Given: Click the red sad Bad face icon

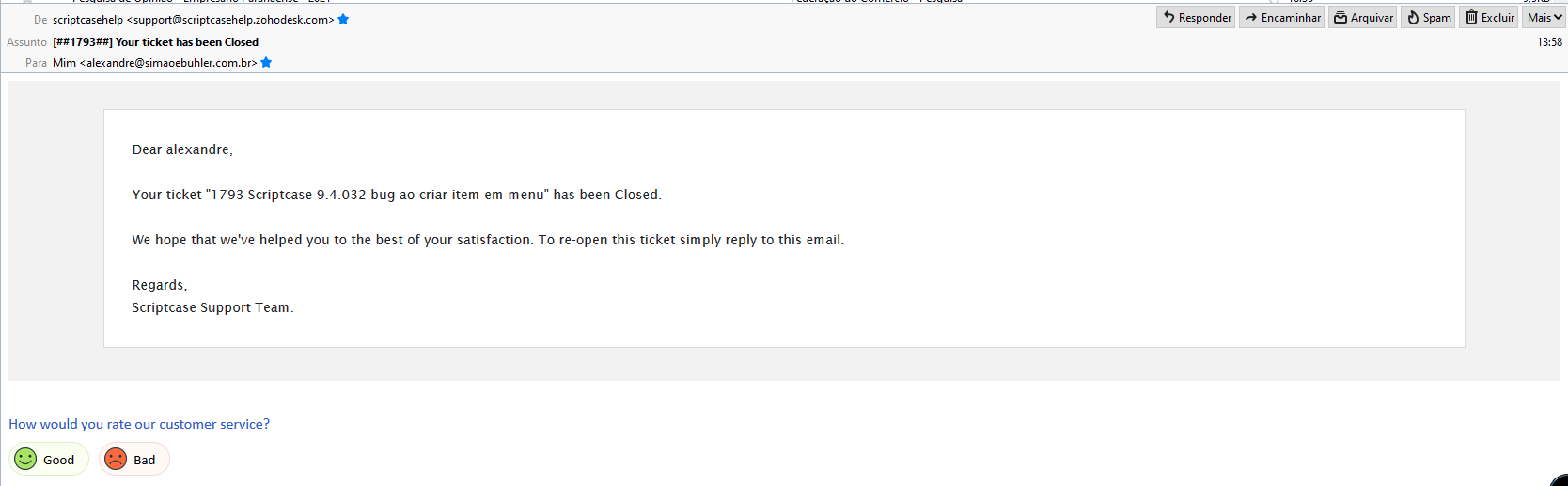Looking at the screenshot, I should [116, 459].
